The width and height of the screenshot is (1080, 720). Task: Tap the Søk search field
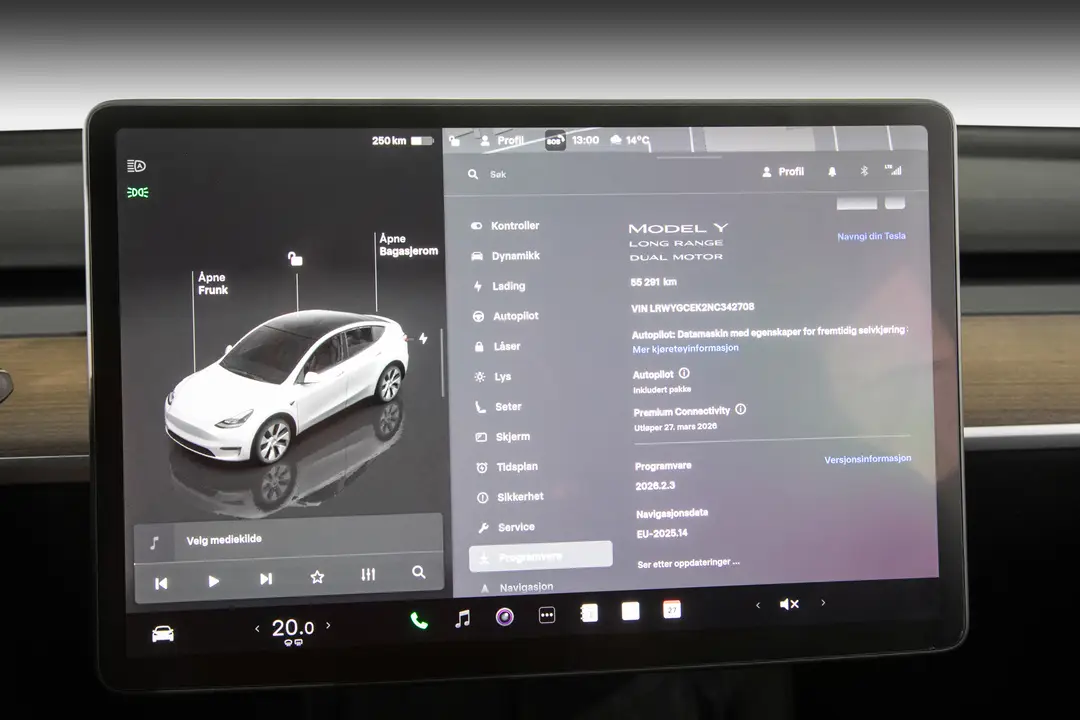click(x=498, y=174)
